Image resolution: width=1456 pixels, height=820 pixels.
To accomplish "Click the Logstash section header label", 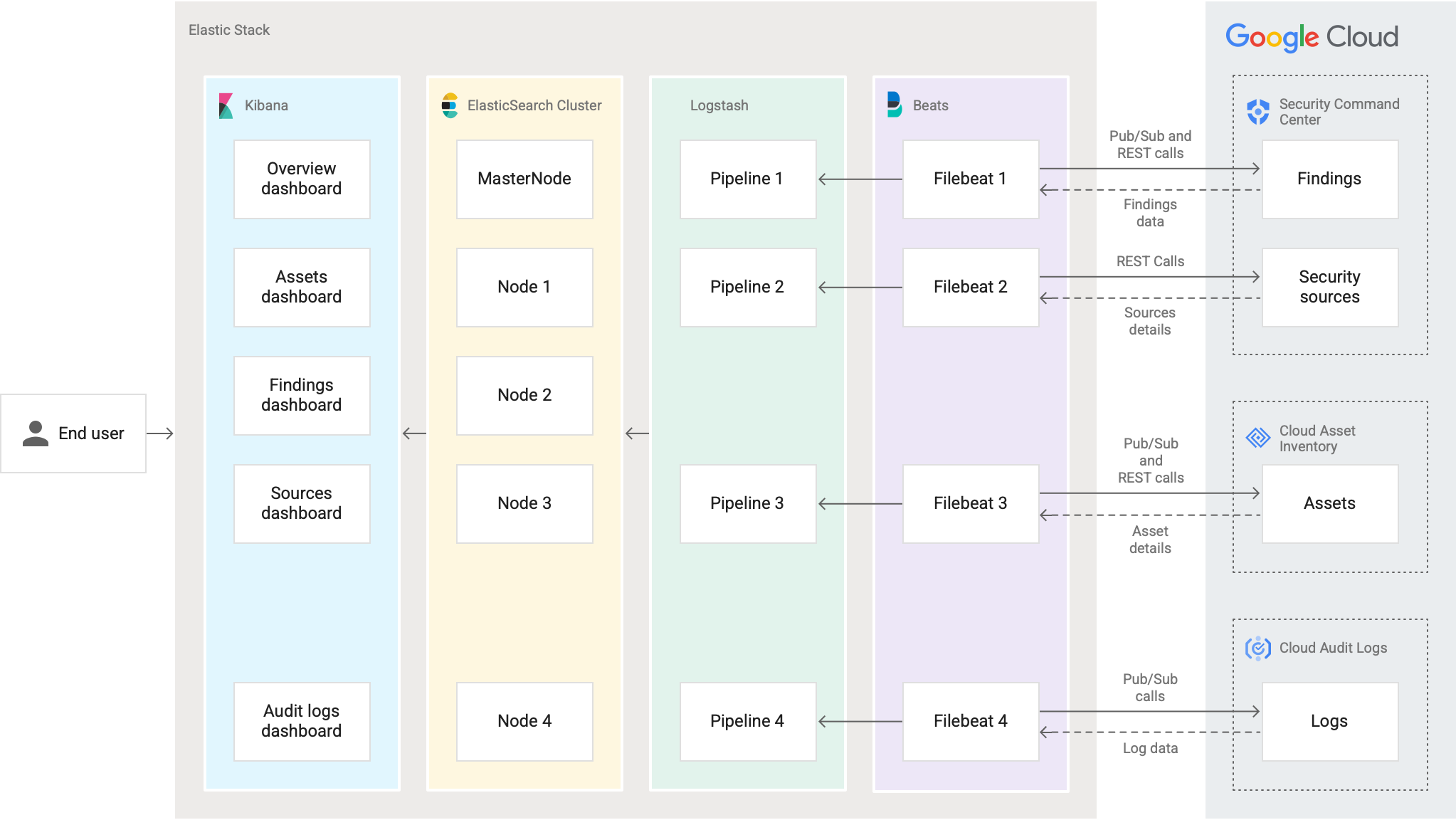I will click(717, 105).
